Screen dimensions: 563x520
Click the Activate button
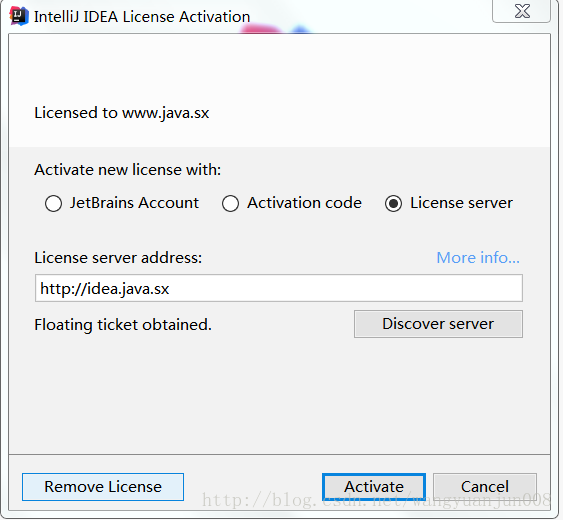click(374, 487)
